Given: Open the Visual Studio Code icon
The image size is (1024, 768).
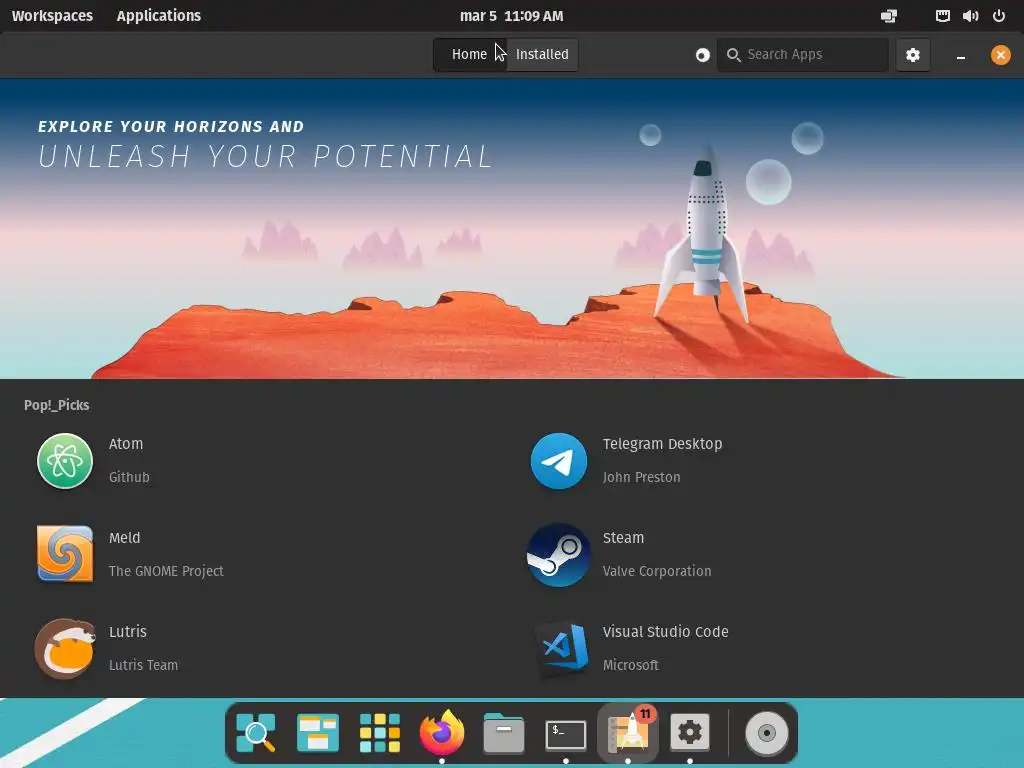Looking at the screenshot, I should point(562,648).
